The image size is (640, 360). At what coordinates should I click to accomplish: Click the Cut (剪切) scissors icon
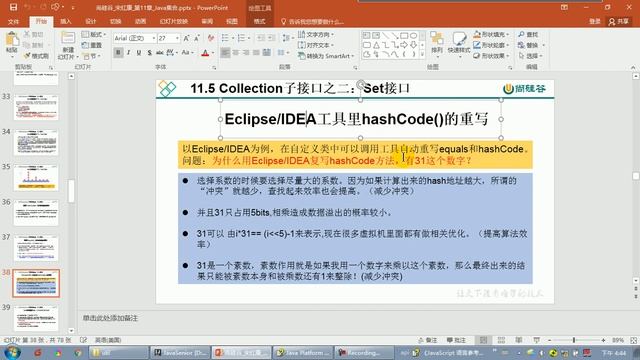pos(27,34)
